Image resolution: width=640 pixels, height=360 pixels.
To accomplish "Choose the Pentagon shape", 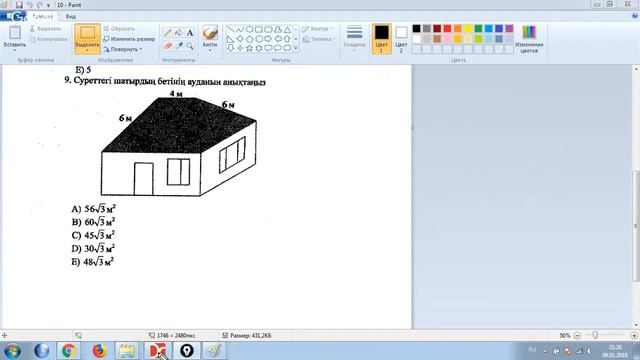I will 249,39.
